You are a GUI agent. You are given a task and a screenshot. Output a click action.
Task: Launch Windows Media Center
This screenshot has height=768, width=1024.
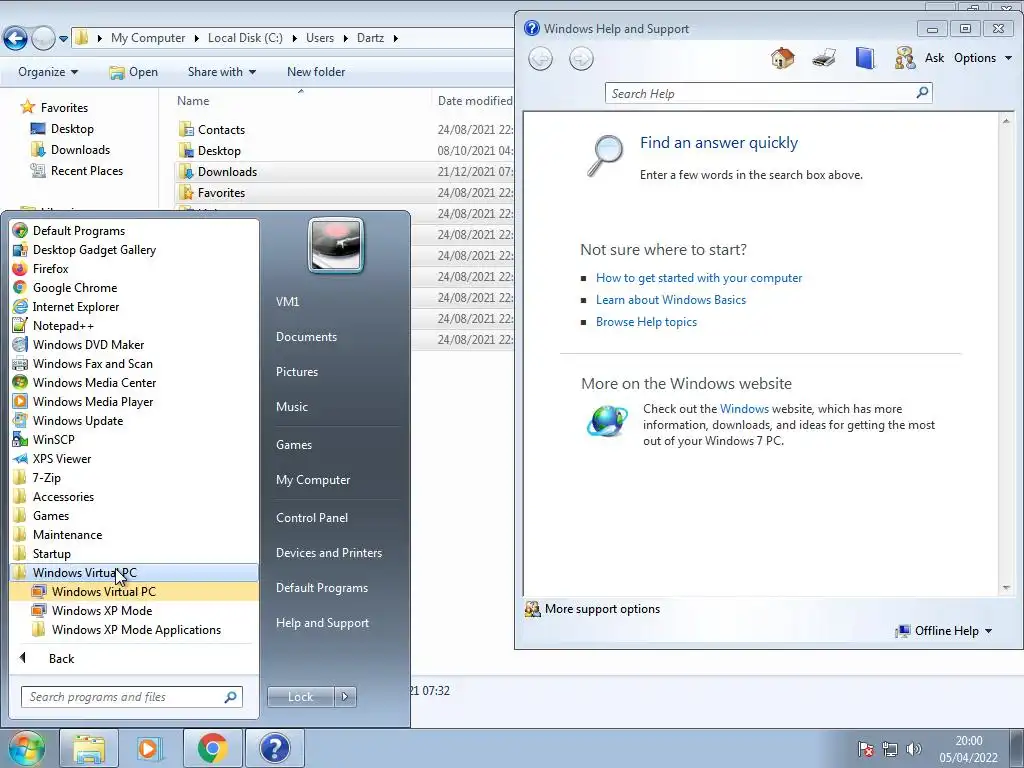(x=94, y=382)
